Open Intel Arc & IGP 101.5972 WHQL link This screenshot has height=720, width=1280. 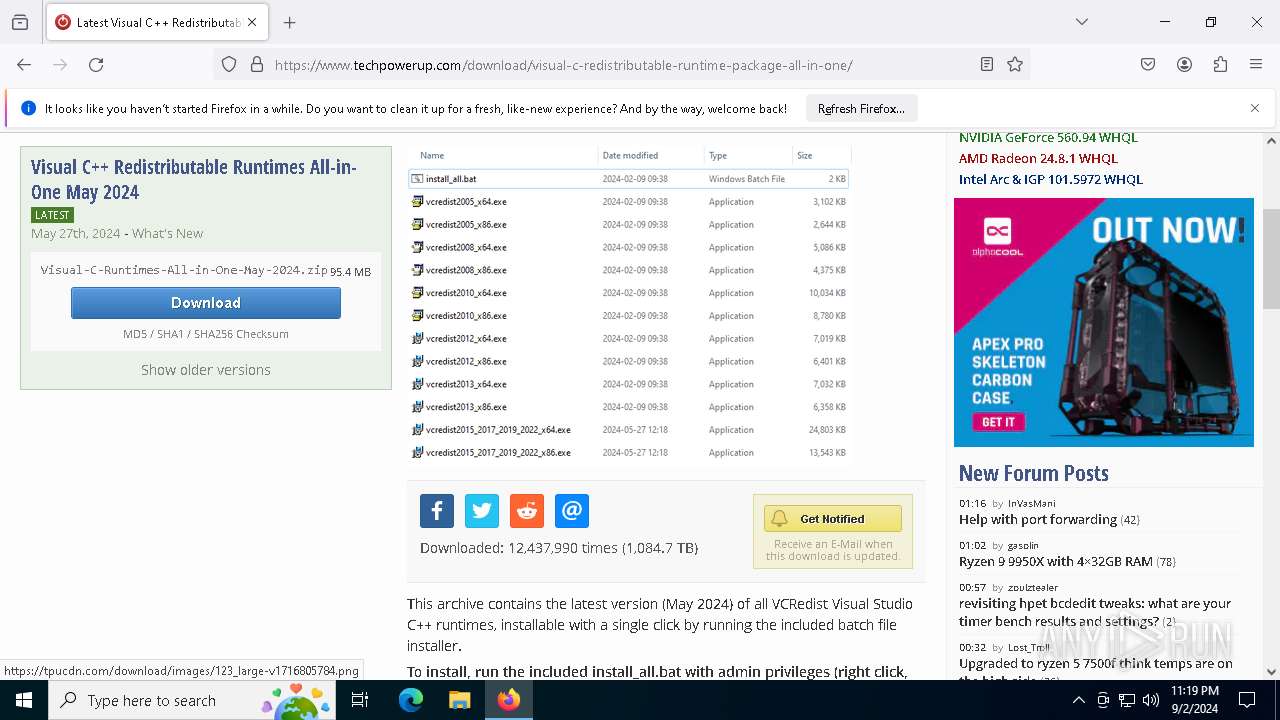[x=1051, y=179]
